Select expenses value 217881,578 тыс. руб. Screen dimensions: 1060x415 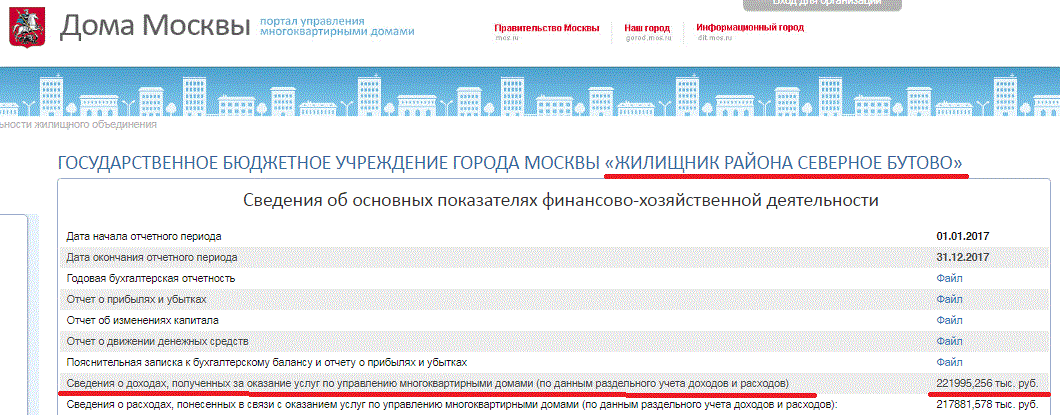(x=987, y=404)
